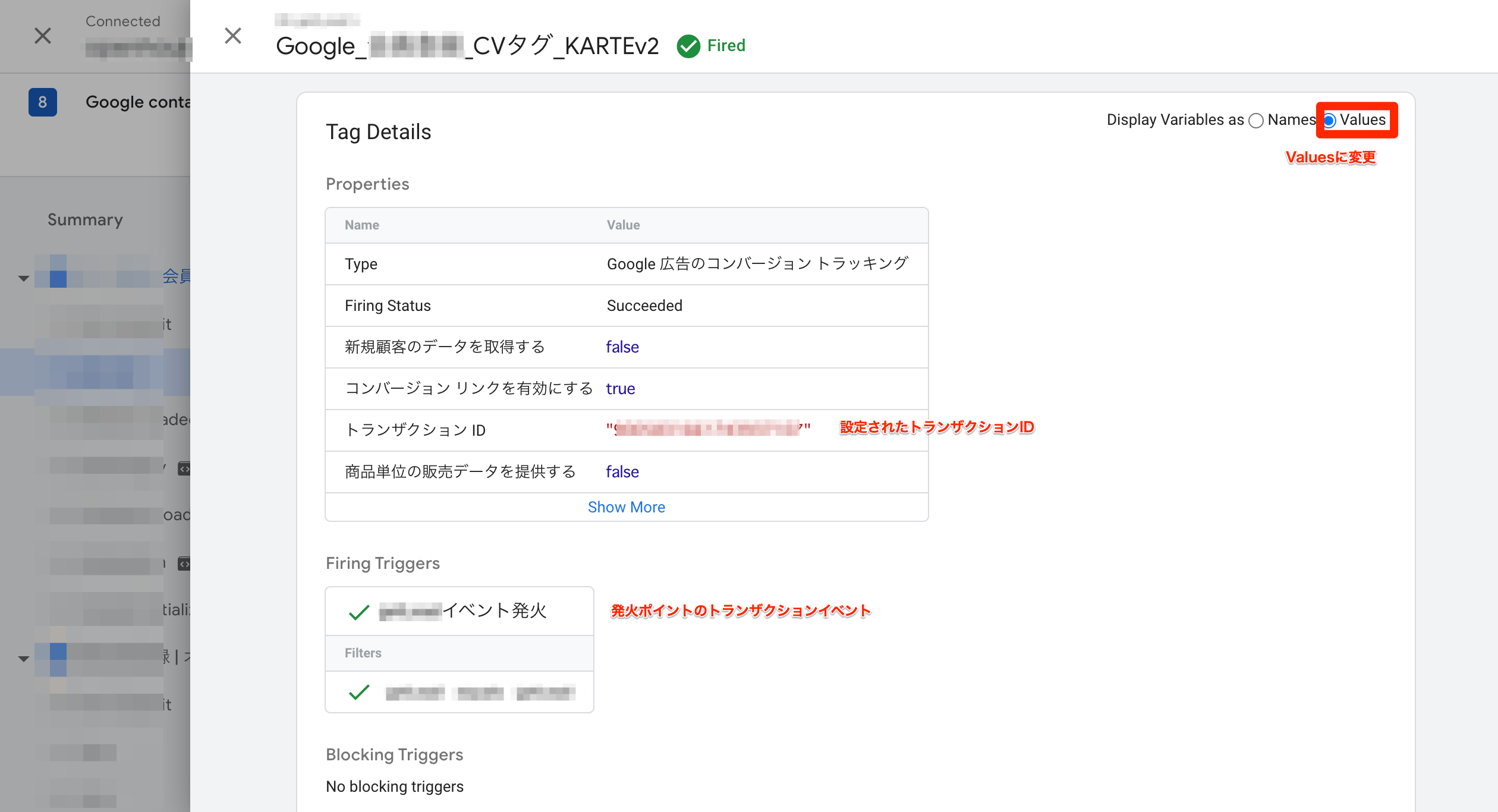
Task: Close the tag details panel
Action: point(233,36)
